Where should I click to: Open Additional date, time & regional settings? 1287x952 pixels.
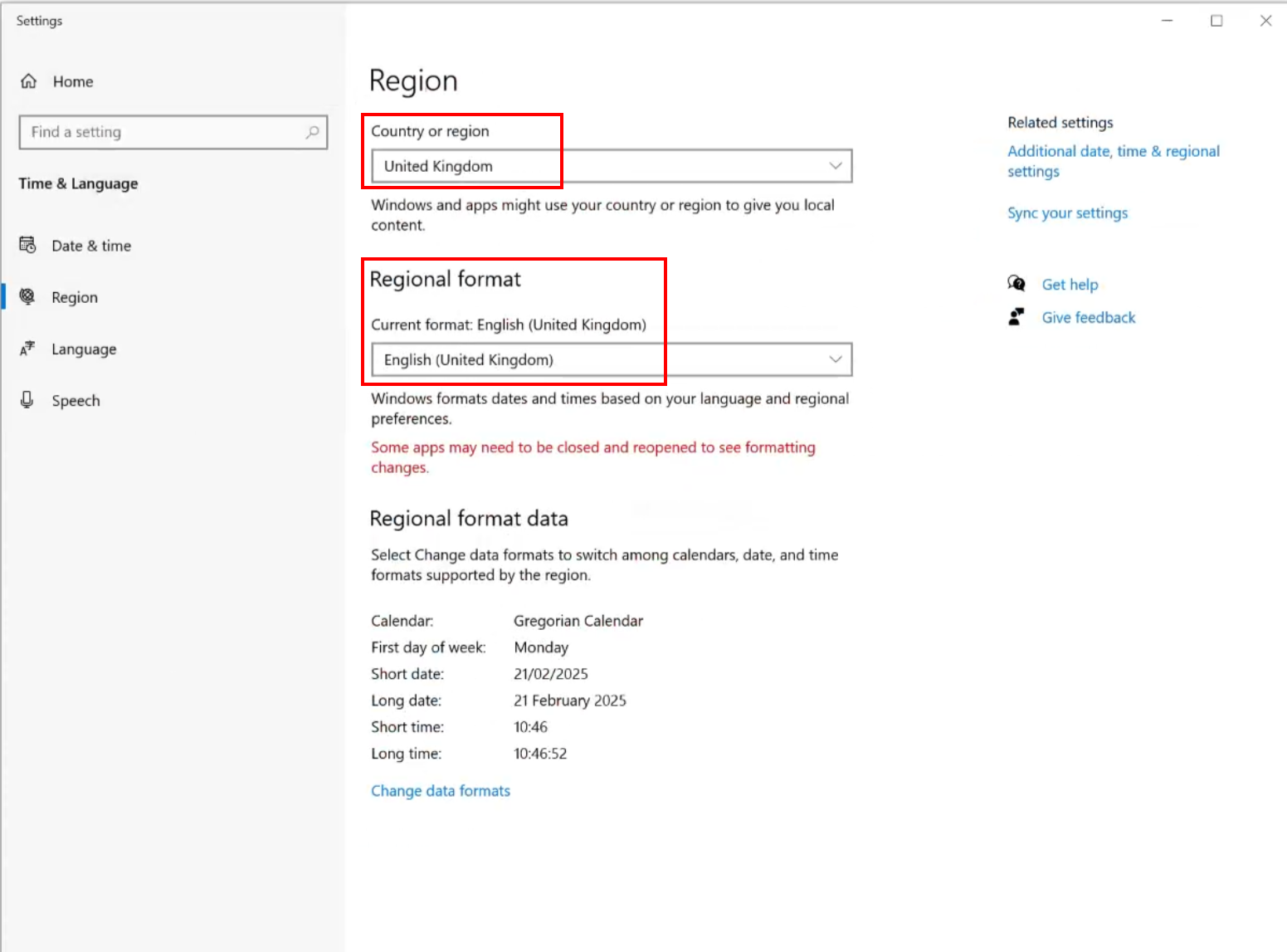click(x=1114, y=160)
